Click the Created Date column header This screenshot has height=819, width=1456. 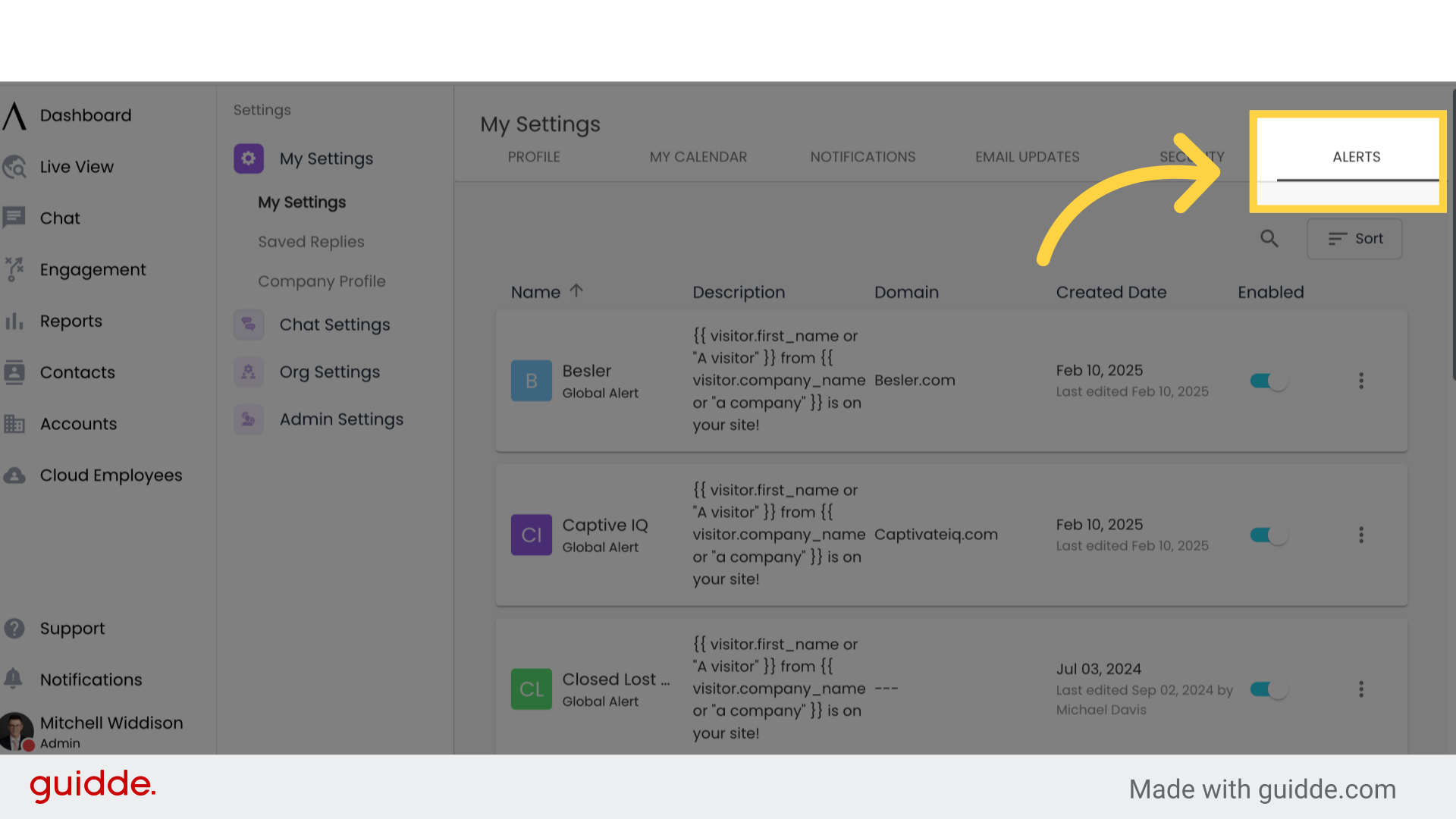coord(1111,292)
